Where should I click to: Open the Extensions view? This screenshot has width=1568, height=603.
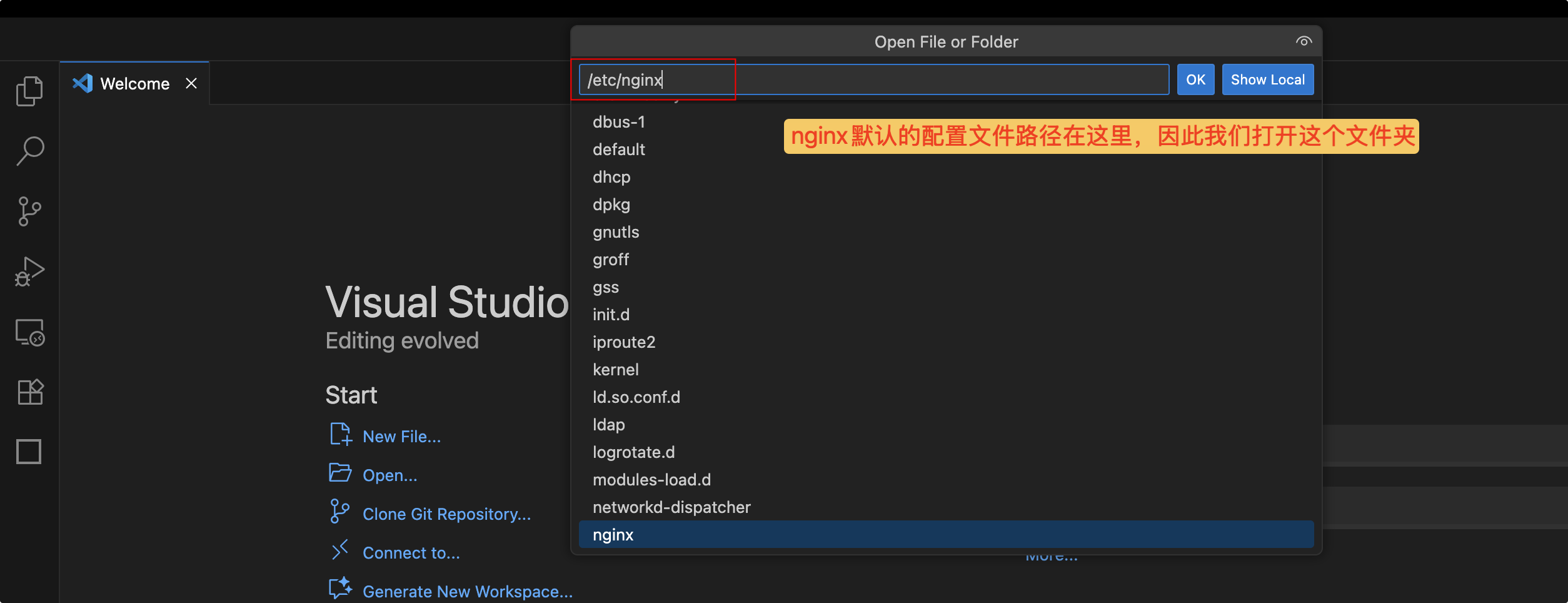click(x=29, y=392)
